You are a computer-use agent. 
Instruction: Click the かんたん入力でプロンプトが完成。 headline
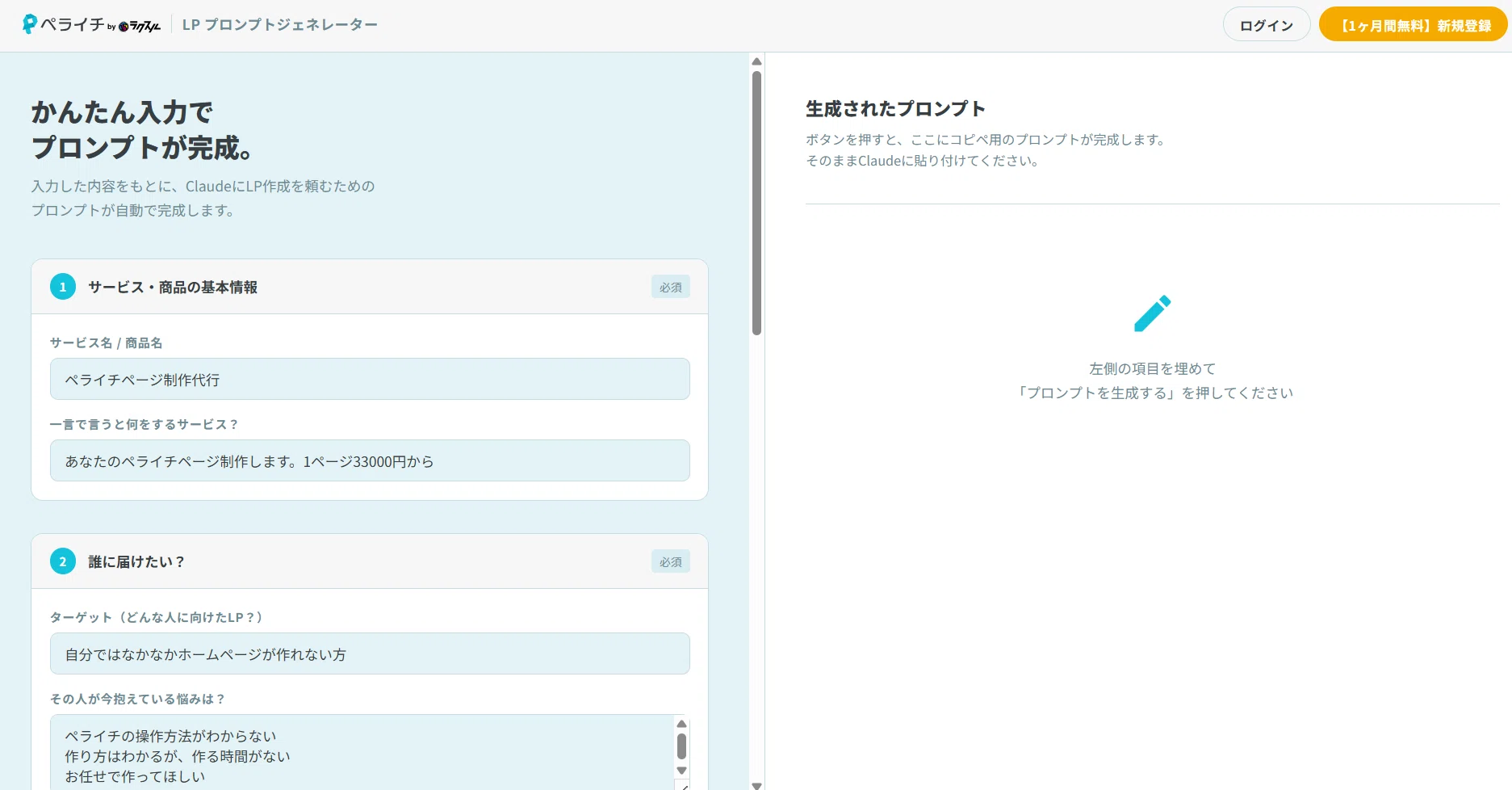point(143,129)
